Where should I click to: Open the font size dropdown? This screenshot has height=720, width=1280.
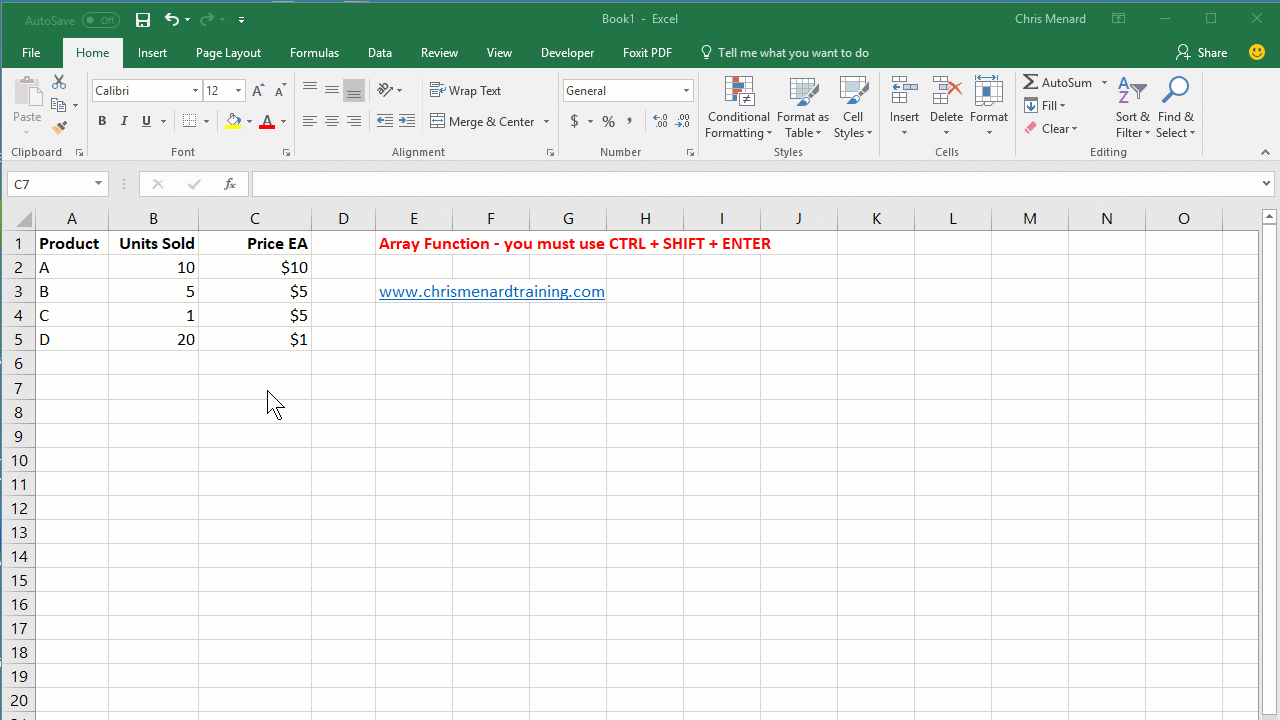[238, 91]
